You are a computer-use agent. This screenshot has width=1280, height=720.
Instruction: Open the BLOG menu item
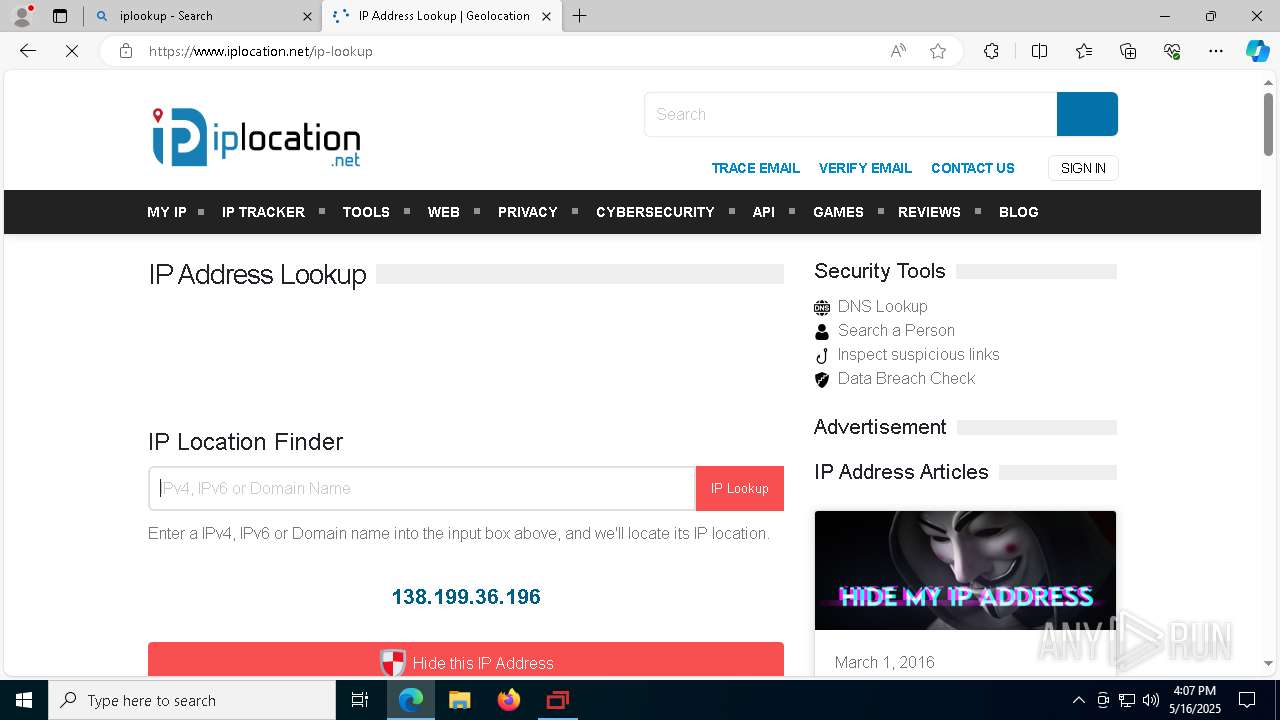[1018, 212]
